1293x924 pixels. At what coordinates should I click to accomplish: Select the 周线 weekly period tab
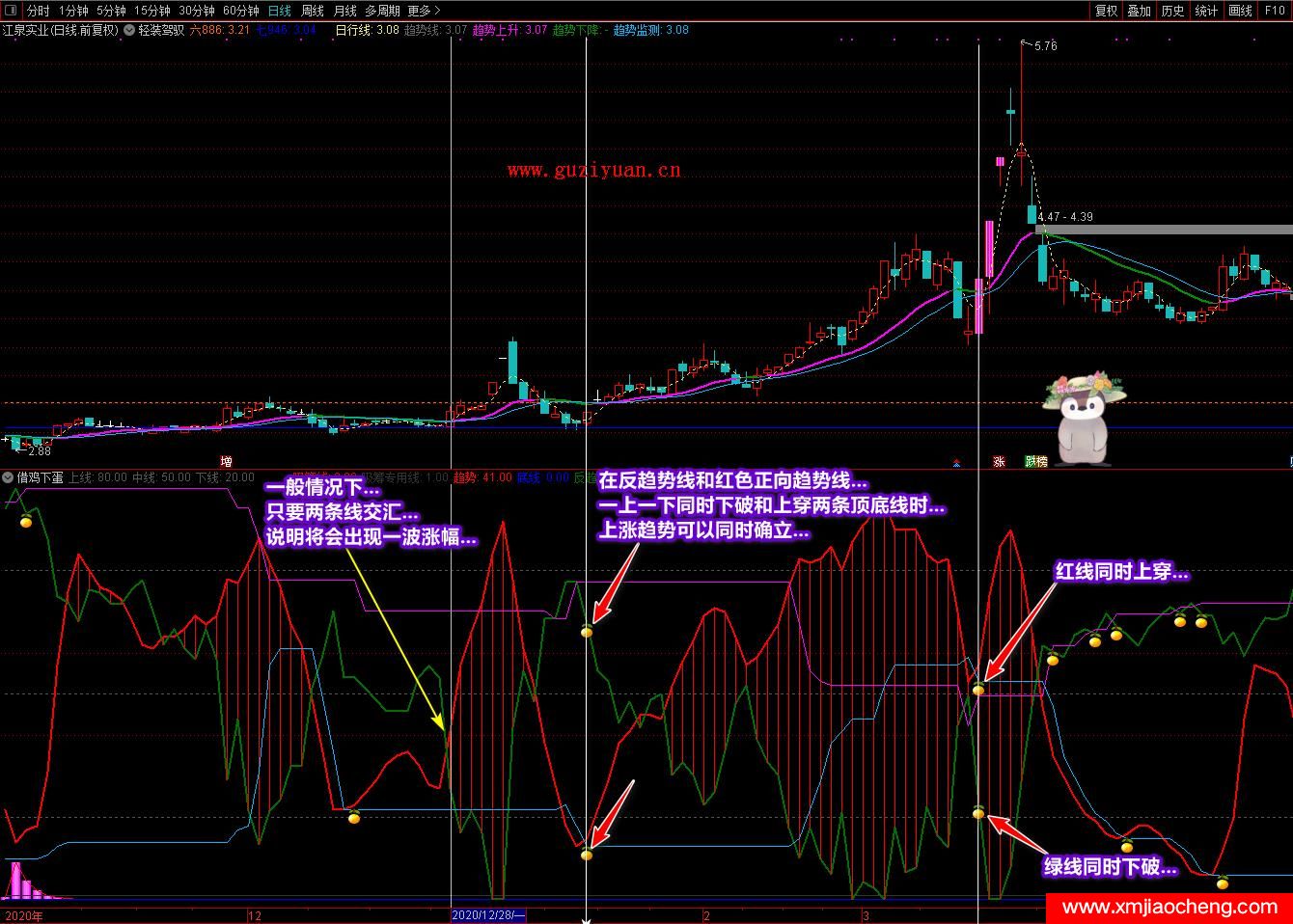point(312,11)
